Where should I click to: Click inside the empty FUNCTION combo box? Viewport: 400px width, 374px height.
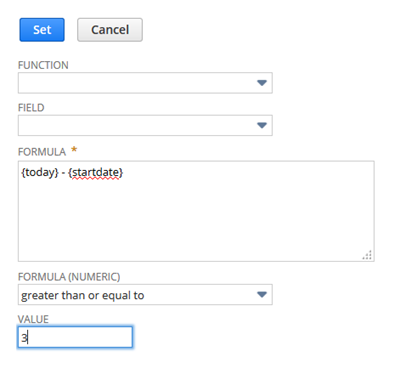pos(145,83)
